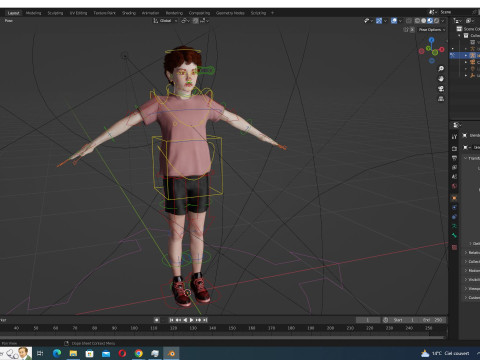The width and height of the screenshot is (480, 360).
Task: Open the Bone properties tab
Action: click(x=454, y=235)
